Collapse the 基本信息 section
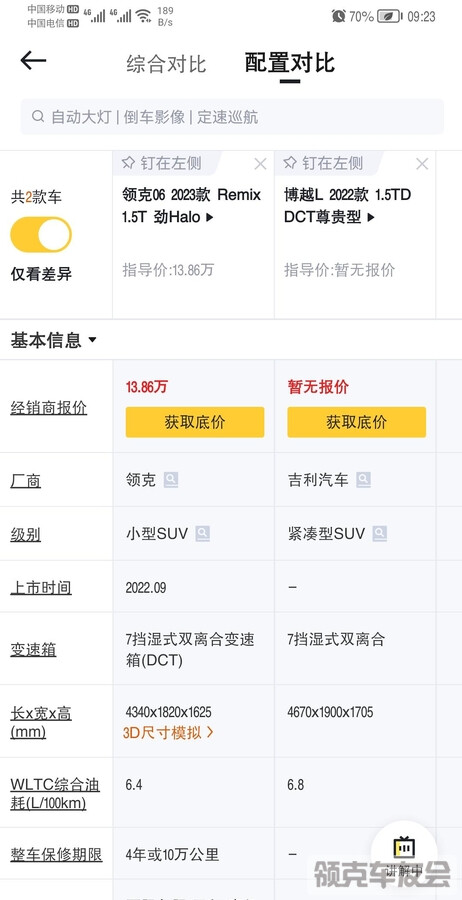Viewport: 462px width, 900px height. pyautogui.click(x=54, y=340)
